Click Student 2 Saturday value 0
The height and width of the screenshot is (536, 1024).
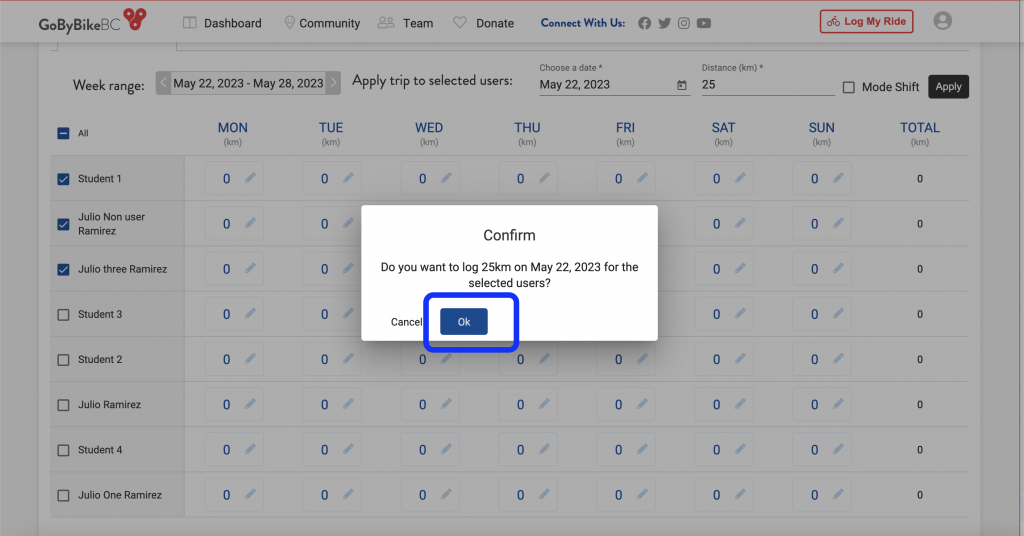(716, 359)
